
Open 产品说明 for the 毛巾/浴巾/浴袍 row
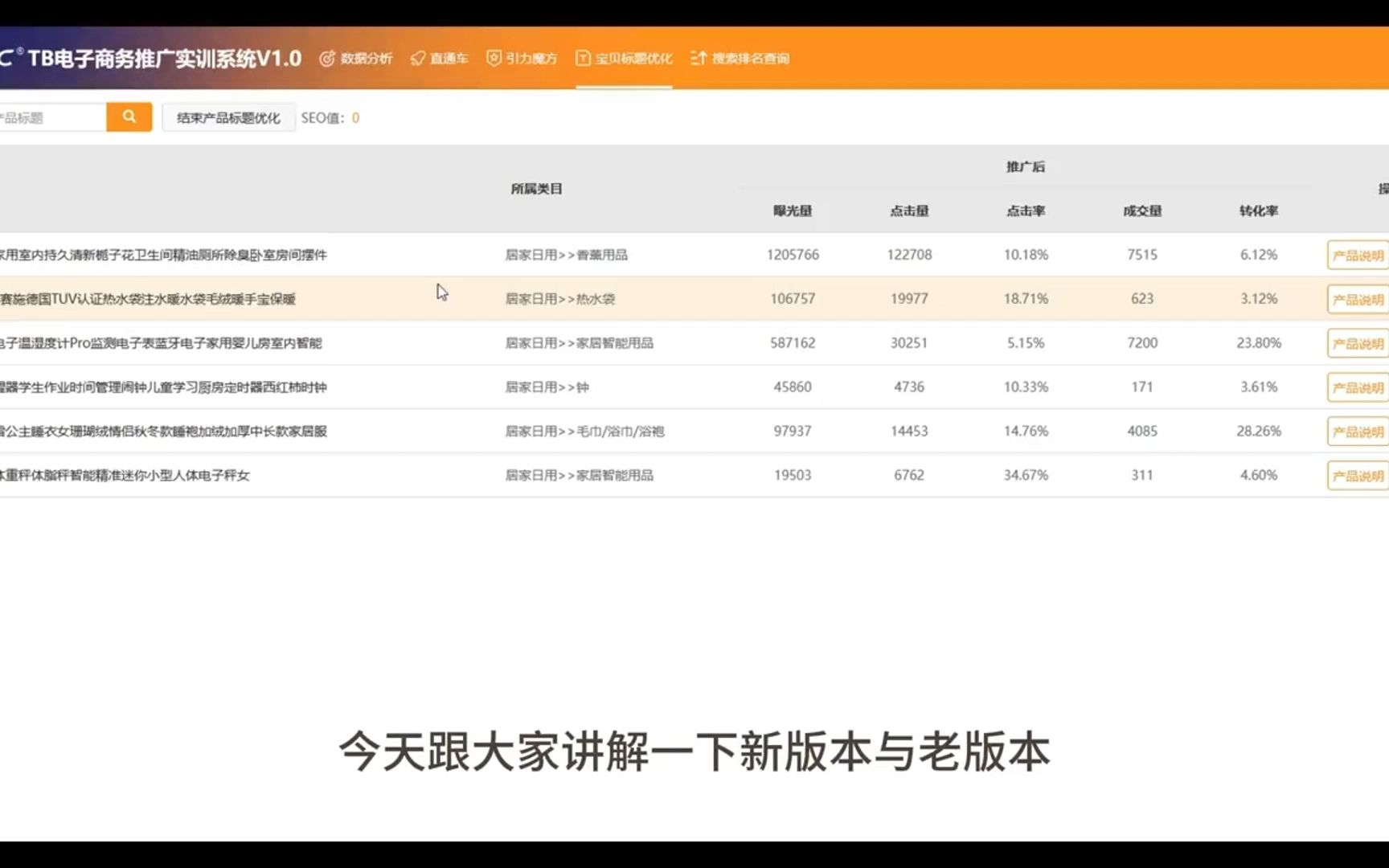click(1358, 432)
